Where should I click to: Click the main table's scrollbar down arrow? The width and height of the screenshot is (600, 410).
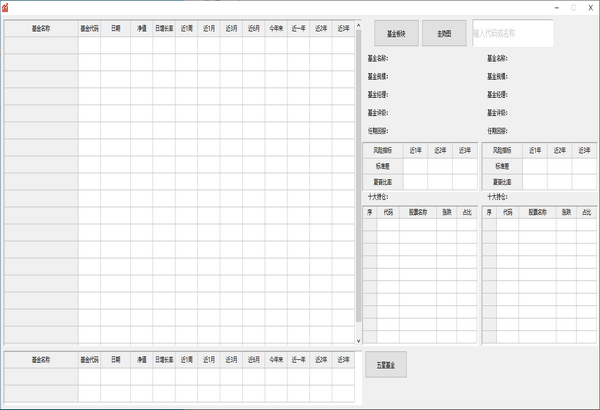tap(358, 341)
